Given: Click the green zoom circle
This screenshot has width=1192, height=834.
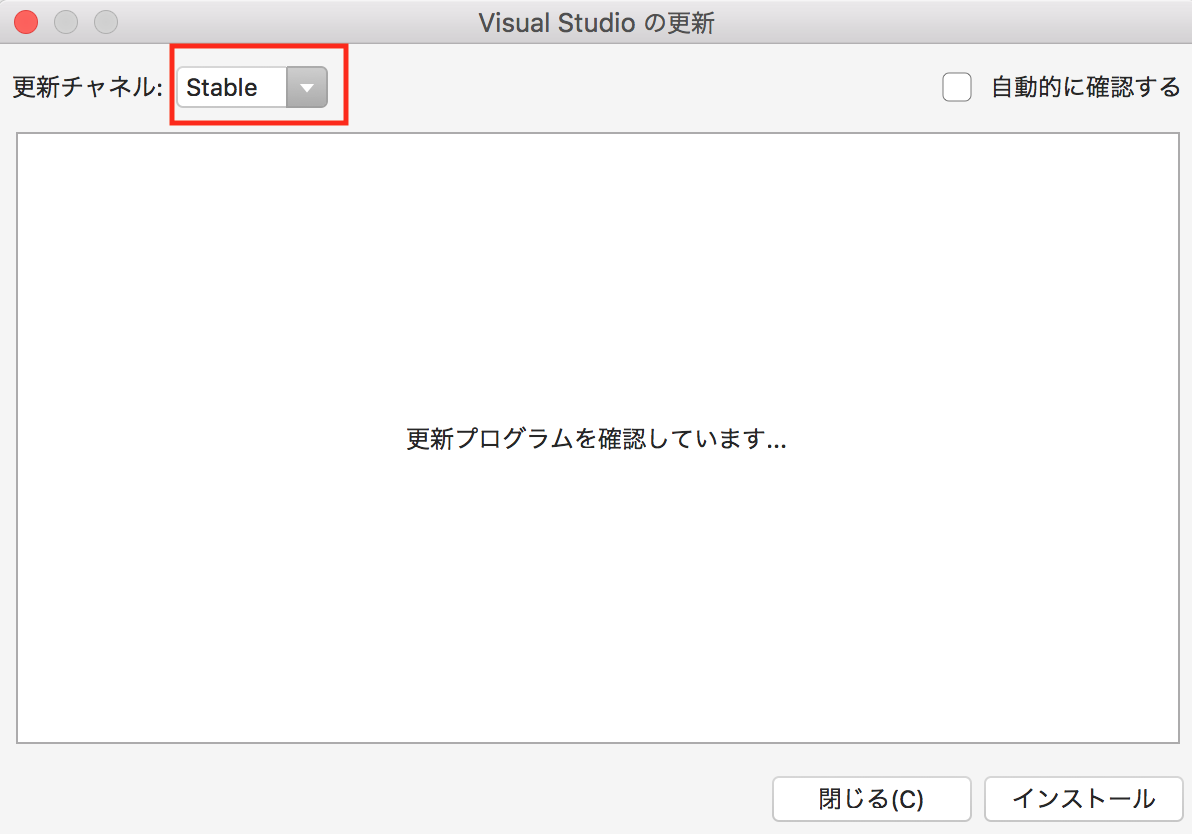Looking at the screenshot, I should (105, 21).
